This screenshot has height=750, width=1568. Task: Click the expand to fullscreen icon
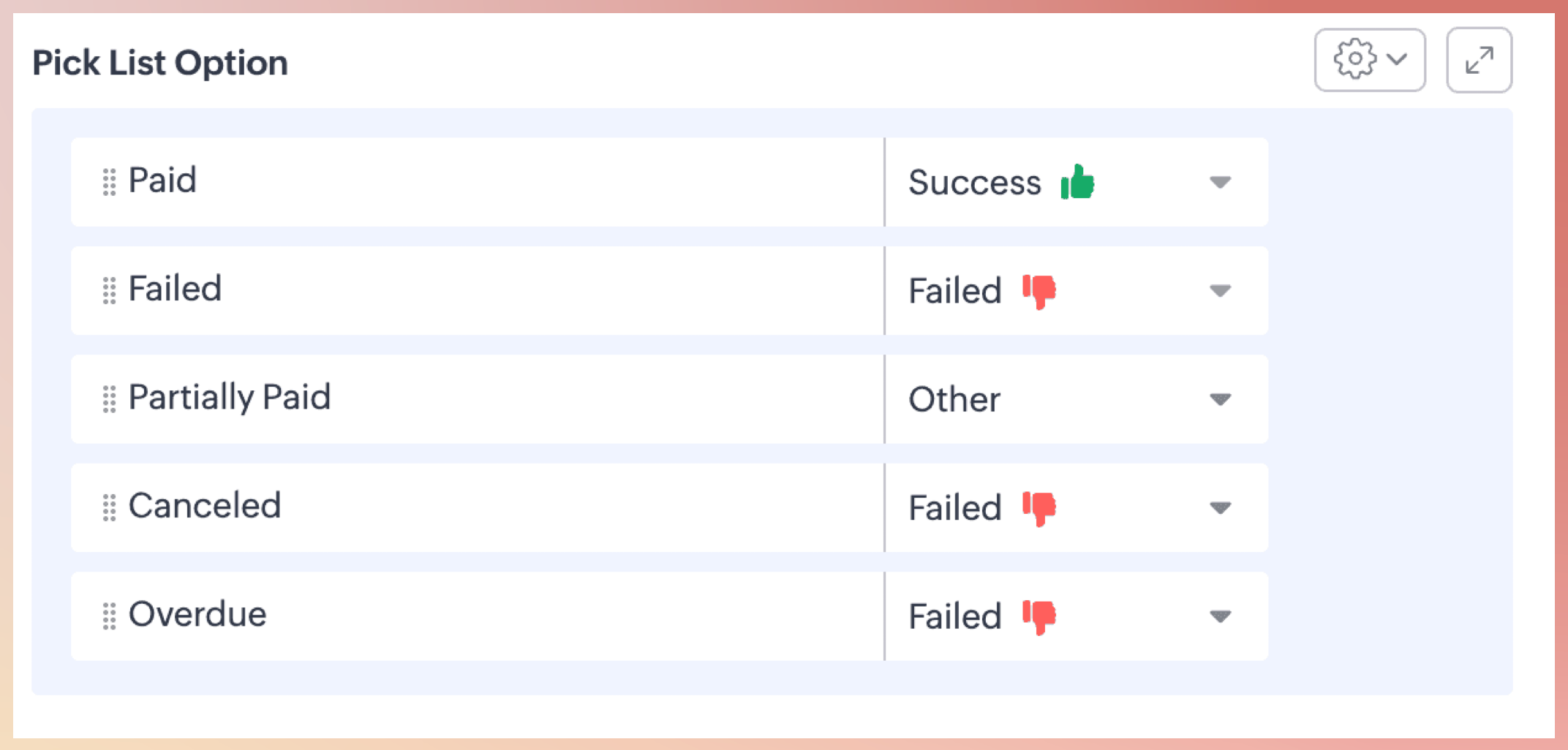click(1479, 60)
